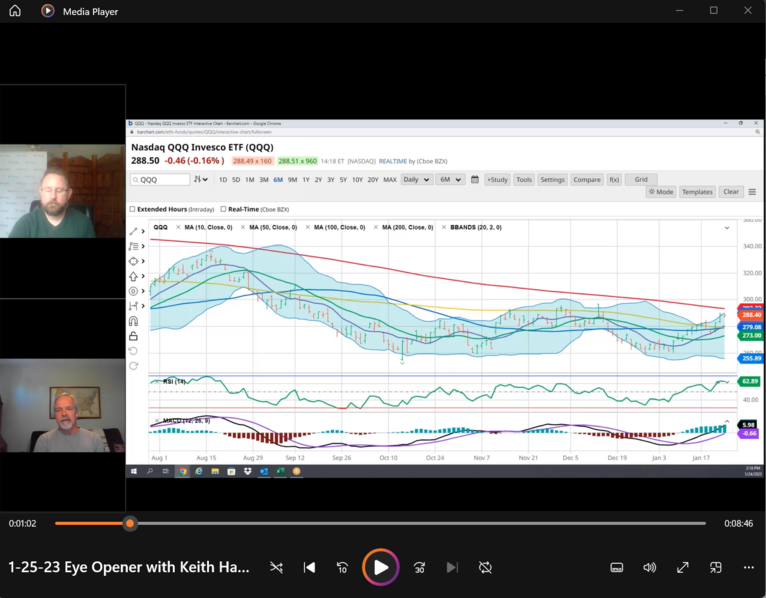
Task: Click the remaining track of the seek bar
Action: (x=421, y=523)
